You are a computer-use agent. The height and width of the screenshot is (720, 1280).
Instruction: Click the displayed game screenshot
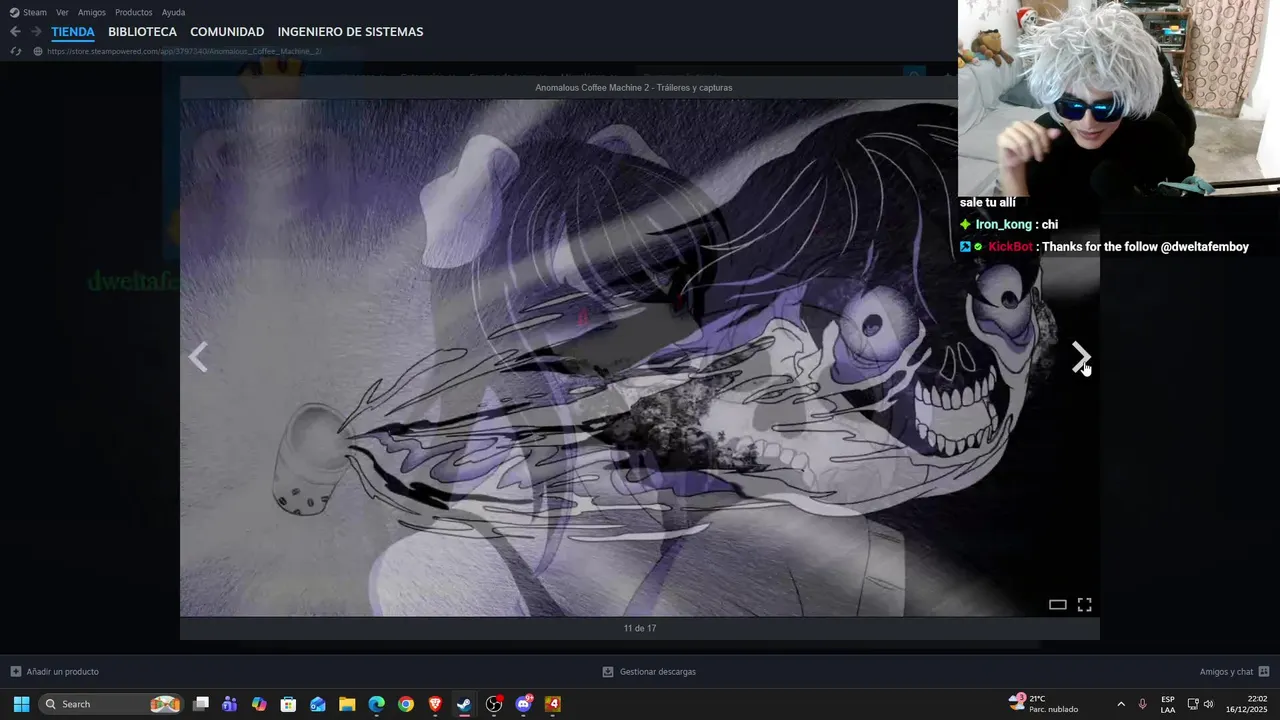point(639,357)
